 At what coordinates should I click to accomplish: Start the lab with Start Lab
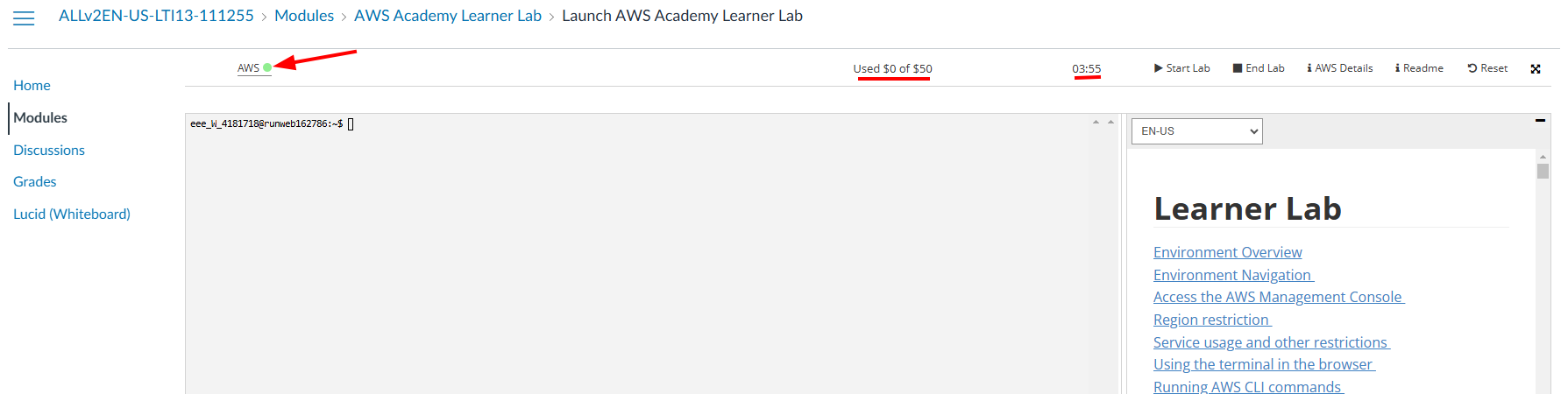(x=1181, y=68)
